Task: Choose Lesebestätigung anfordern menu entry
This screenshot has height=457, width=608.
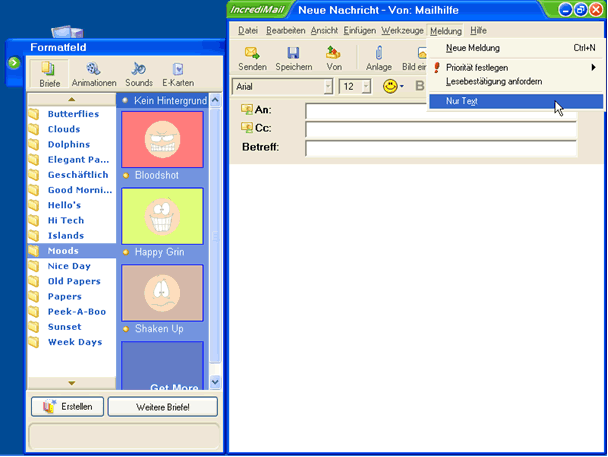Action: pyautogui.click(x=516, y=81)
